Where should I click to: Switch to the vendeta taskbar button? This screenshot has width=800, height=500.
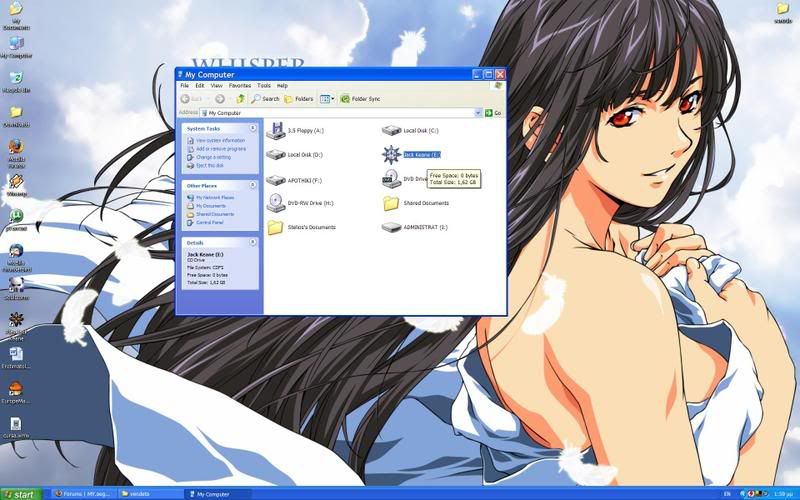(x=150, y=494)
